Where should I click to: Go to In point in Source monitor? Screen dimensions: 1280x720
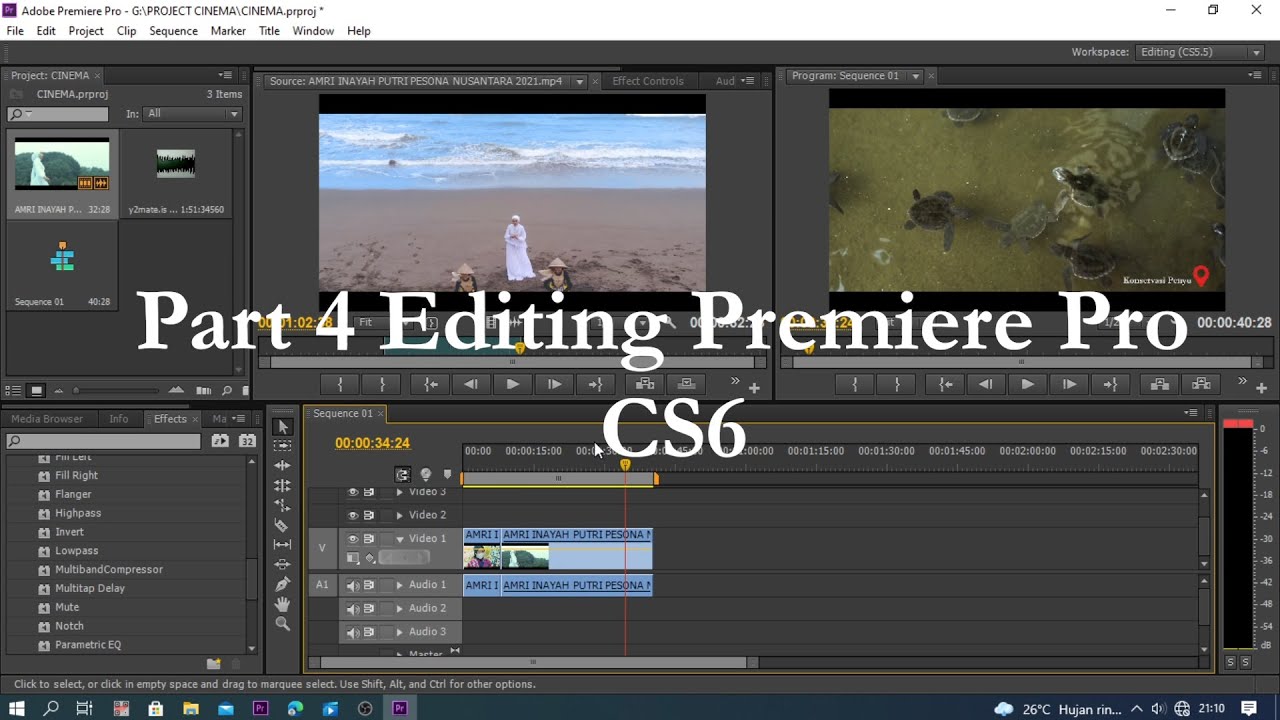coord(430,384)
